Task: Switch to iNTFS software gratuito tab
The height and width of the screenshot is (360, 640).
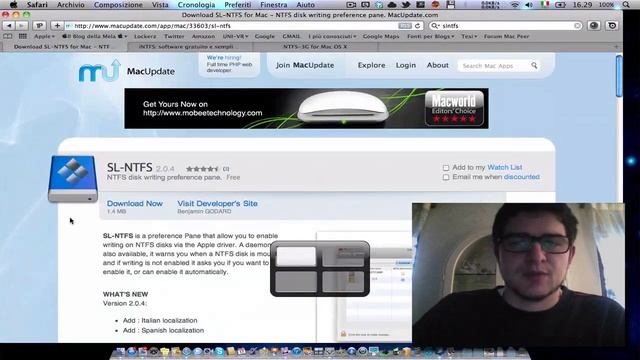Action: [x=191, y=47]
